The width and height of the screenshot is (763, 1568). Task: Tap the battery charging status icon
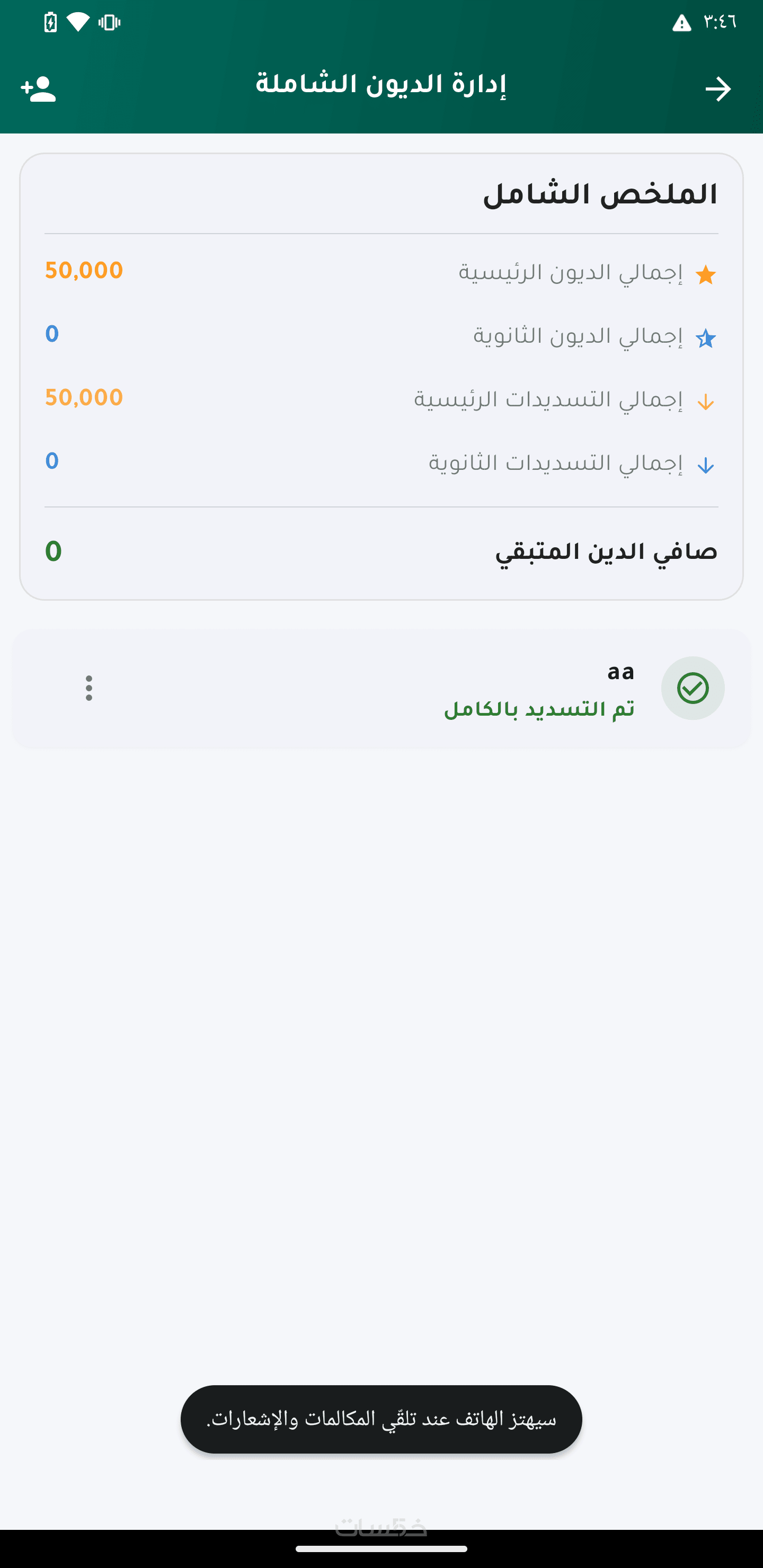(x=50, y=23)
